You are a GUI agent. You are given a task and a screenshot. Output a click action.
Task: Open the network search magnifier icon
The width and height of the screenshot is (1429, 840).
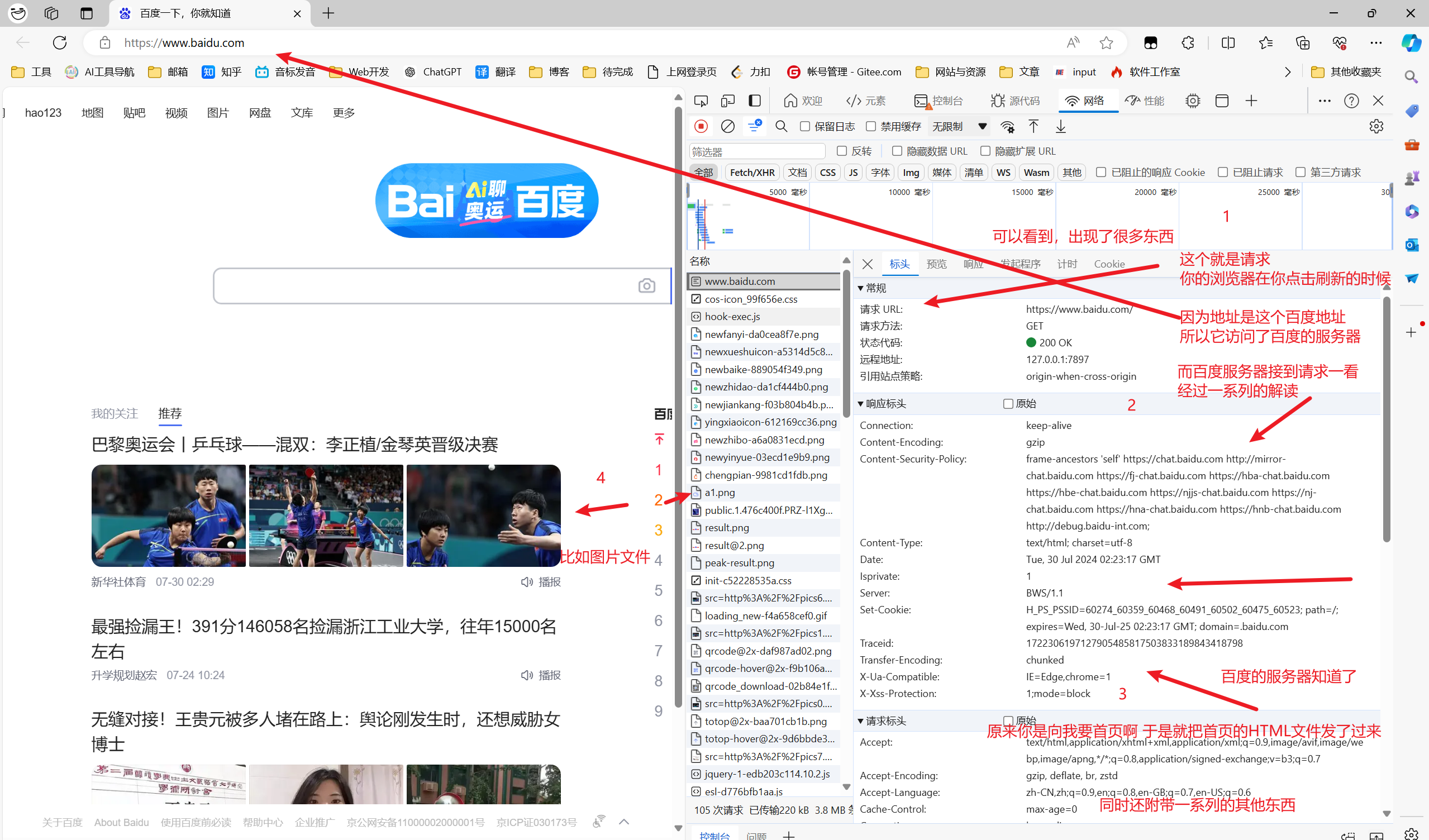(781, 126)
